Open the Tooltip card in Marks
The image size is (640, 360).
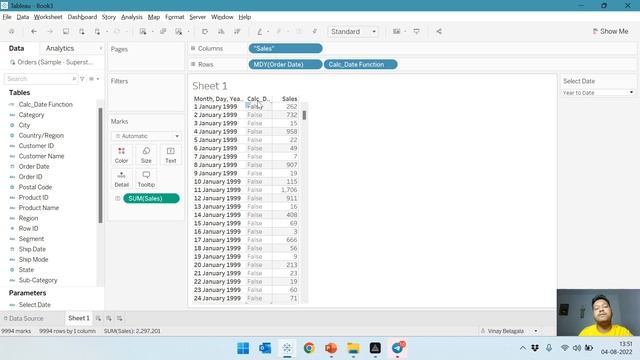[x=146, y=179]
